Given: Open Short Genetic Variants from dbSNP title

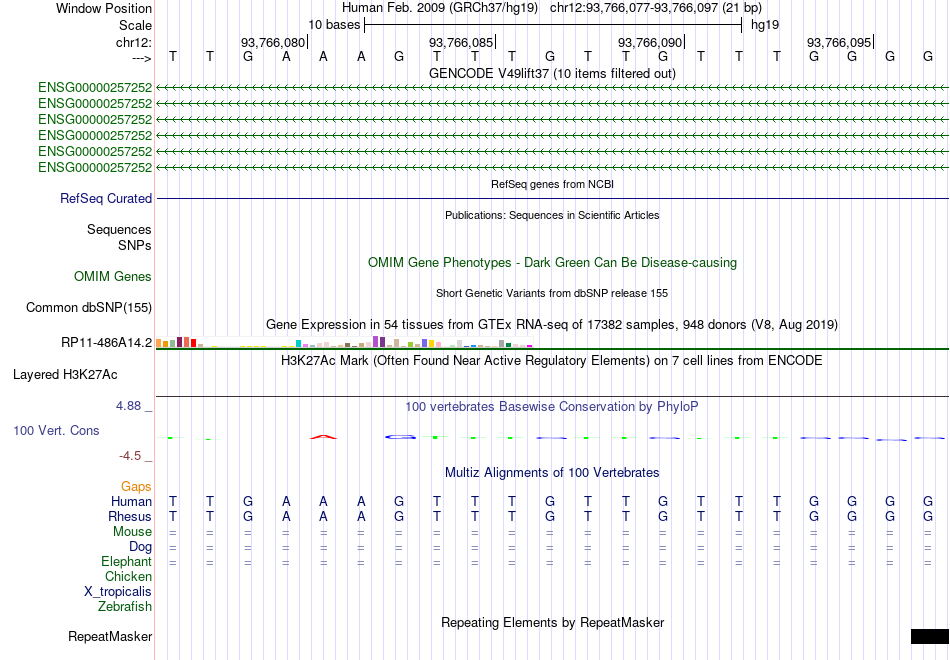Looking at the screenshot, I should tap(552, 293).
